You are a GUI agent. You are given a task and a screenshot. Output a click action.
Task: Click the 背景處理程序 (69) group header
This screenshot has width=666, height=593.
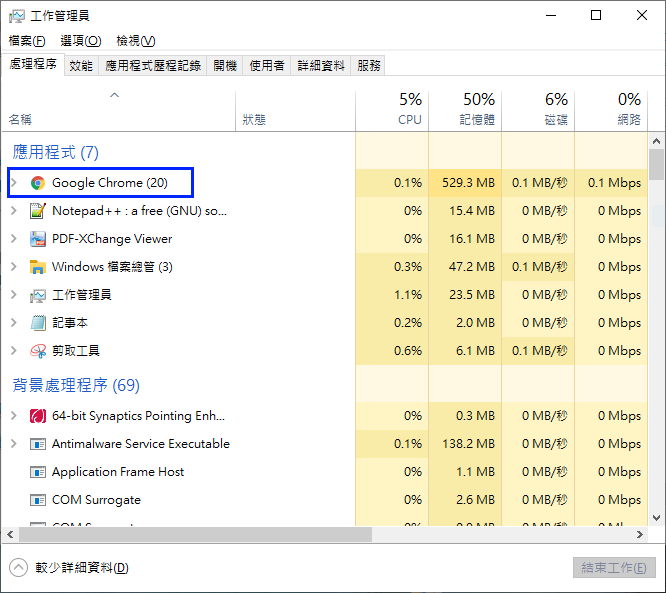[x=76, y=385]
